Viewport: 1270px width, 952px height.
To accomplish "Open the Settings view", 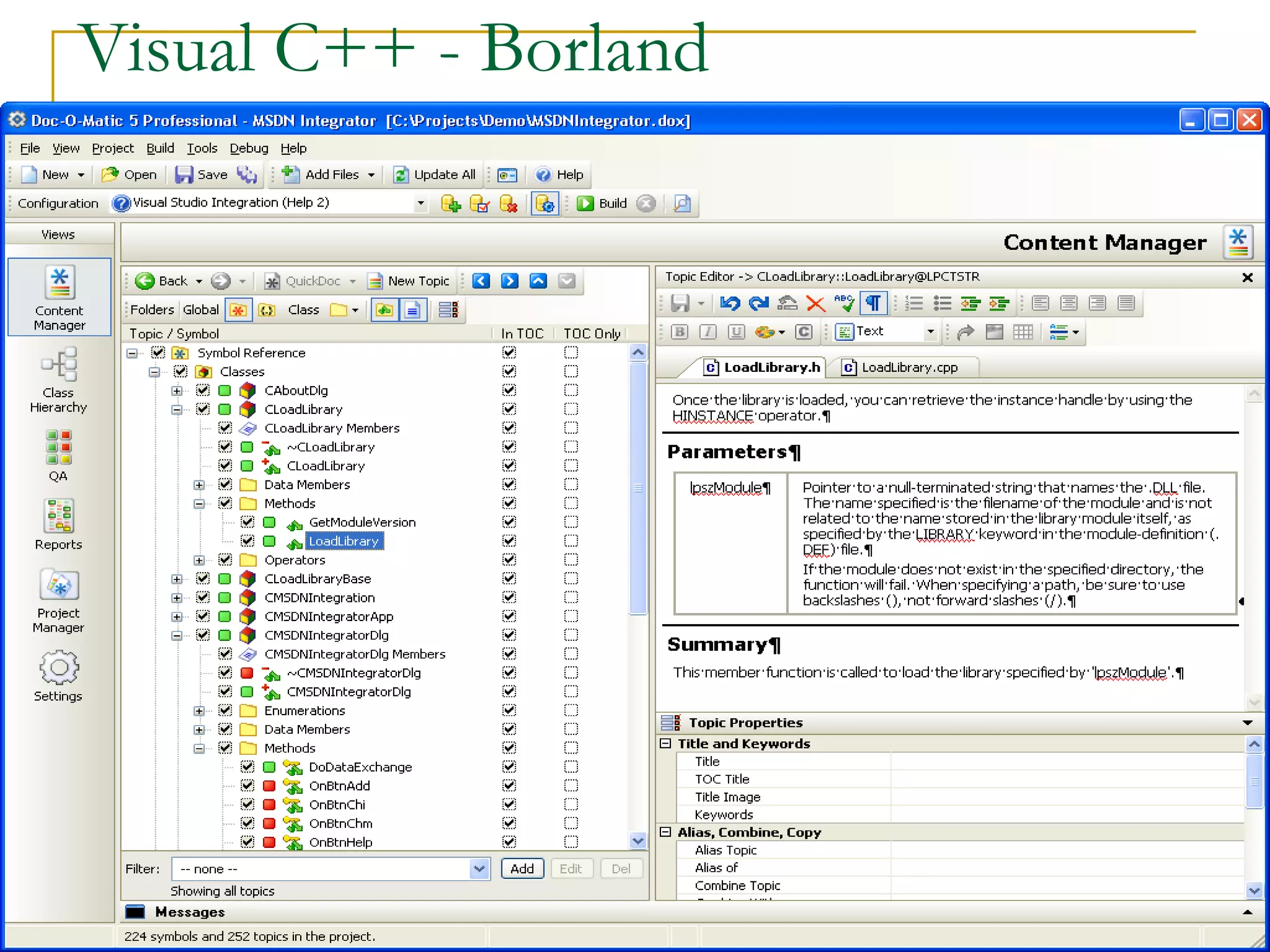I will point(59,676).
